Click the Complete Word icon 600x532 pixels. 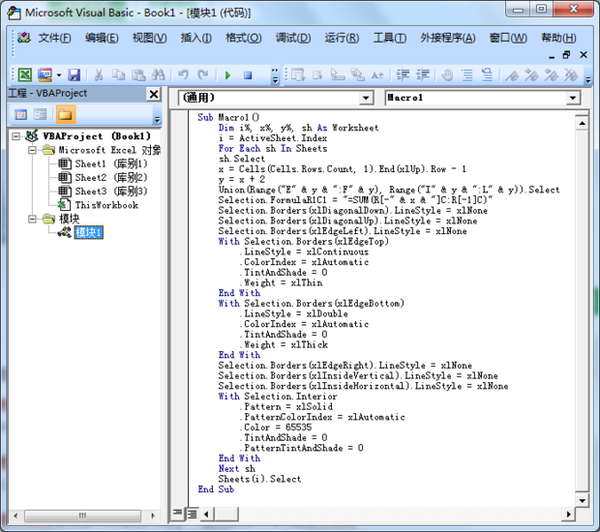[x=377, y=75]
